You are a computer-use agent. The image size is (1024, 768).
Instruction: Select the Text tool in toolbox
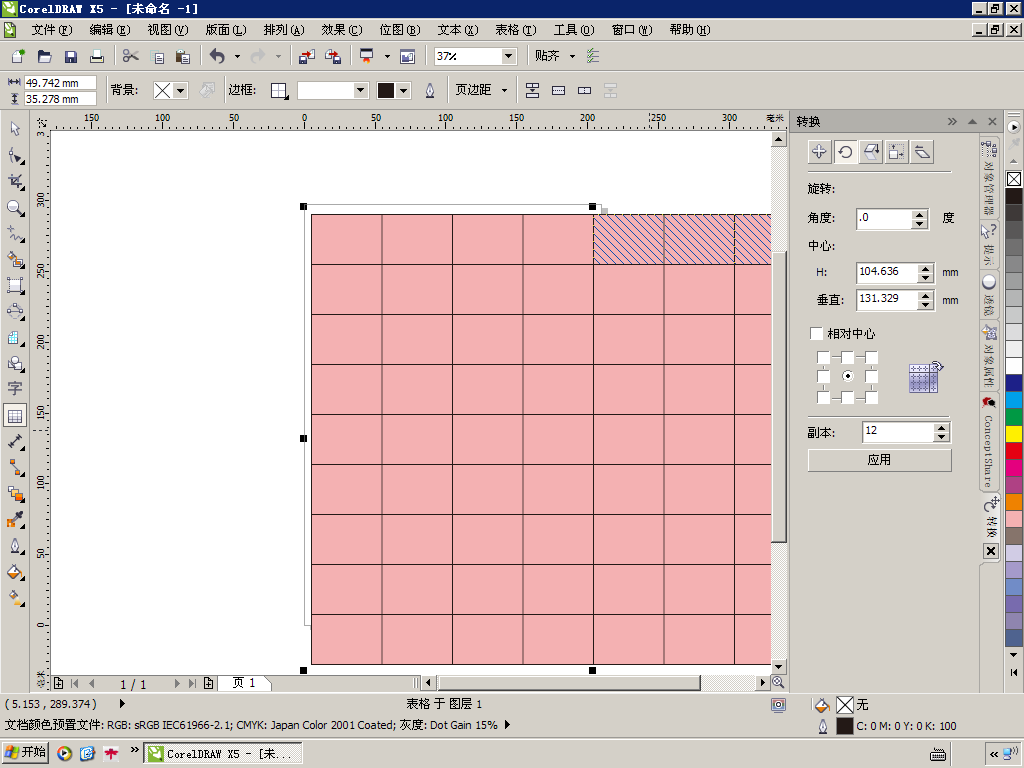coord(15,389)
